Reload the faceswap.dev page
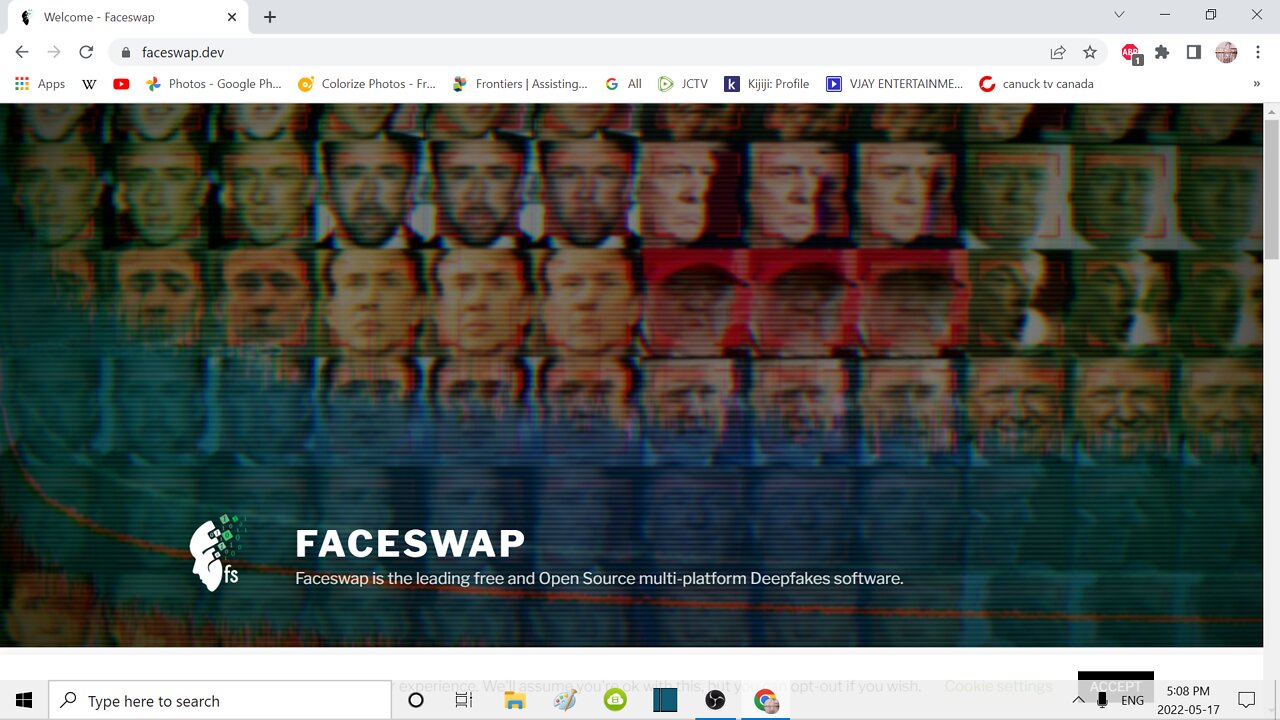The height and width of the screenshot is (720, 1280). [x=86, y=52]
